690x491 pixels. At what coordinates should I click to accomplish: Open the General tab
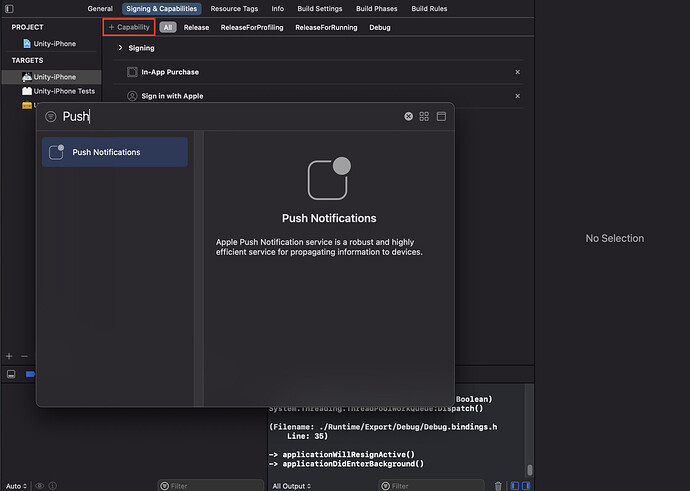point(100,8)
